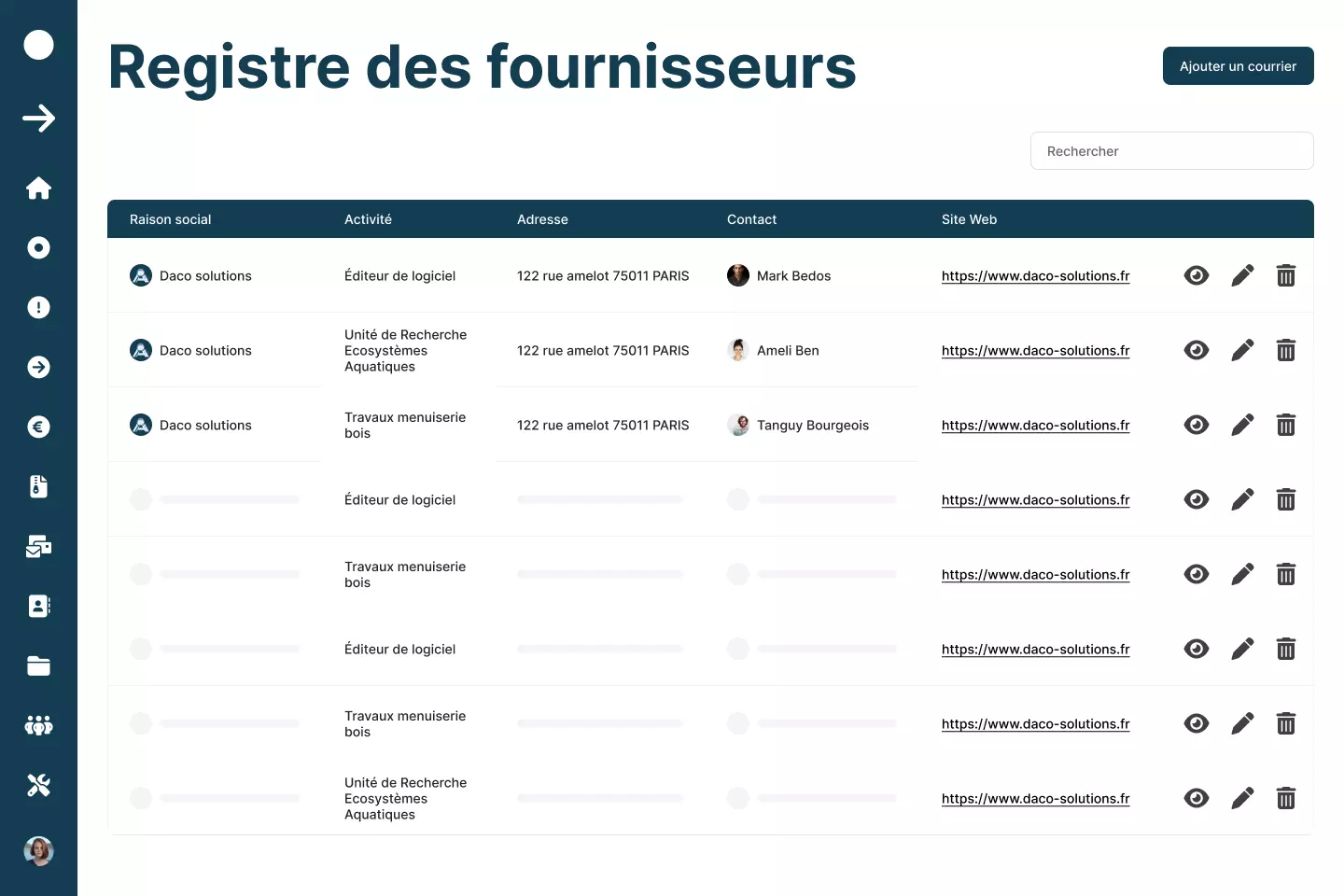
Task: Open the folder icon in sidebar
Action: click(x=38, y=666)
